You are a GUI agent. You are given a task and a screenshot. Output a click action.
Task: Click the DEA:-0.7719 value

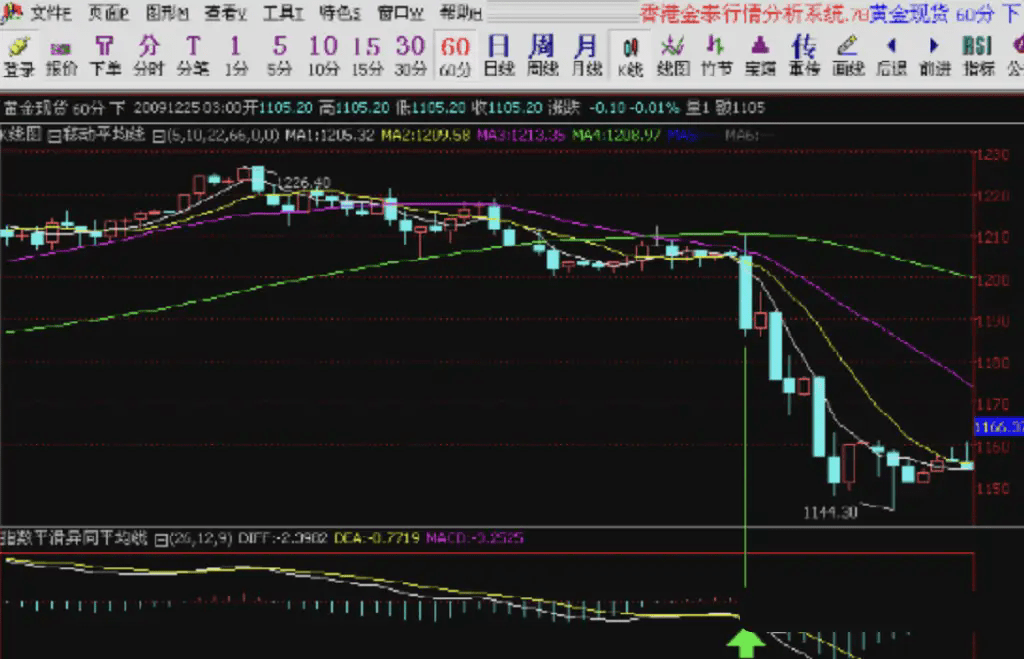coord(376,538)
